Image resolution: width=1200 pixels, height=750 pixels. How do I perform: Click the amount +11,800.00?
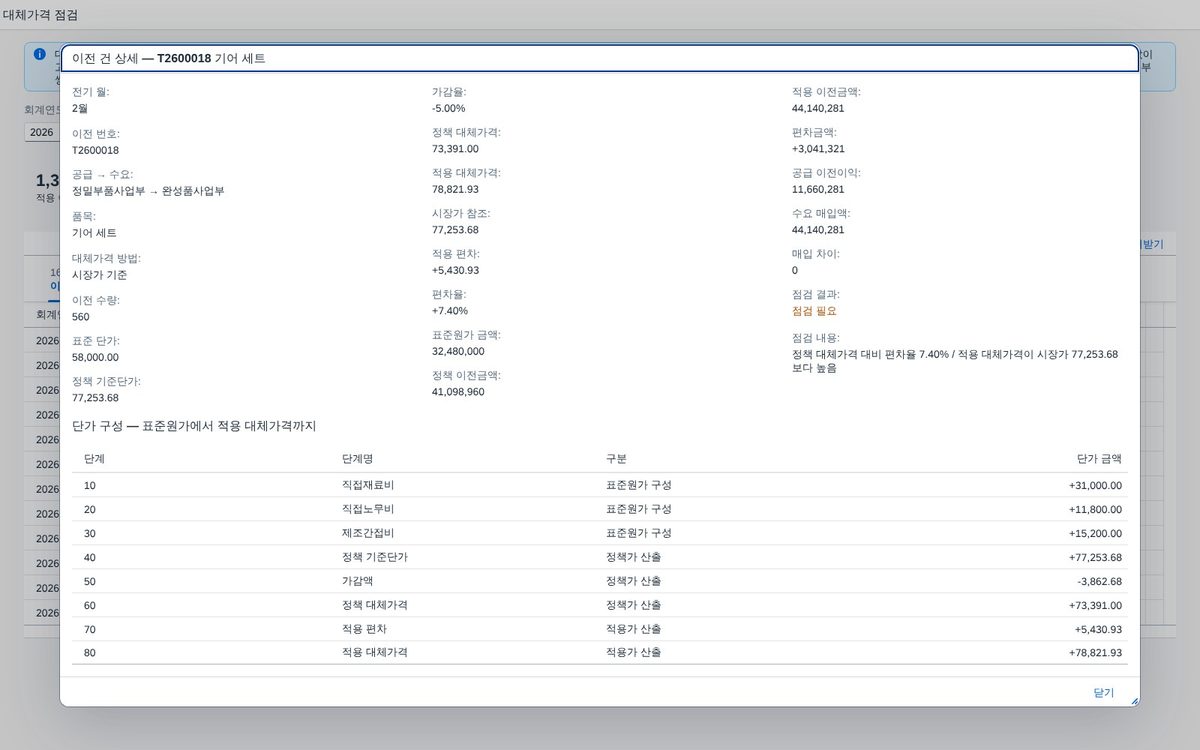pyautogui.click(x=1095, y=509)
